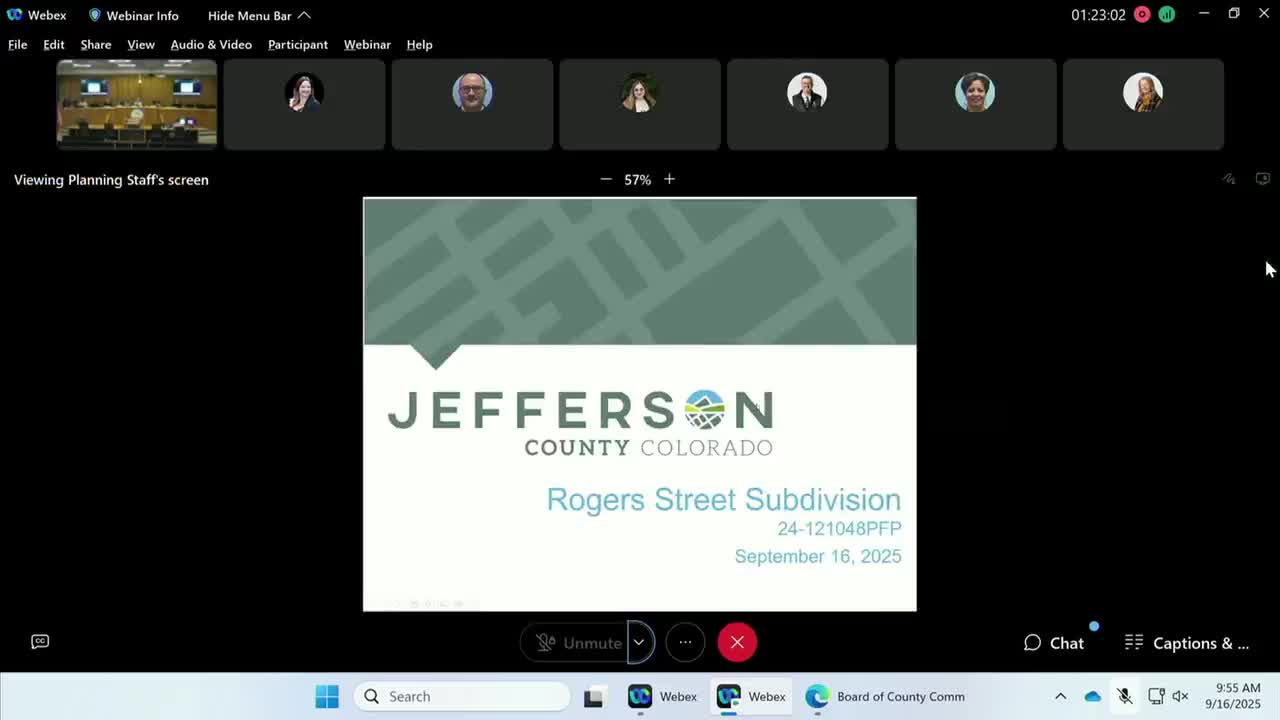1280x720 pixels.
Task: Zoom out the shared screen with minus
Action: click(x=605, y=179)
